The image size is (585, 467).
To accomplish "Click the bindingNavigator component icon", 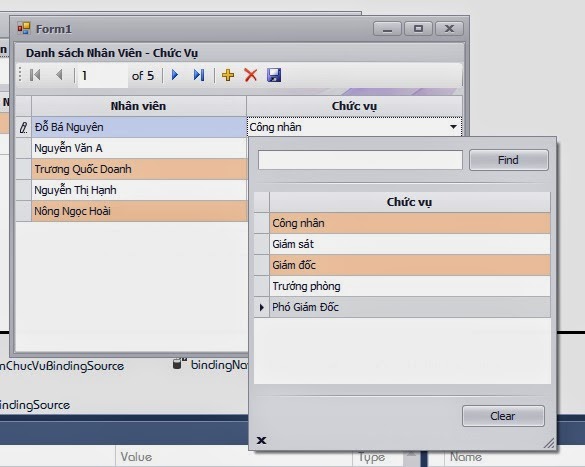I will (x=180, y=364).
